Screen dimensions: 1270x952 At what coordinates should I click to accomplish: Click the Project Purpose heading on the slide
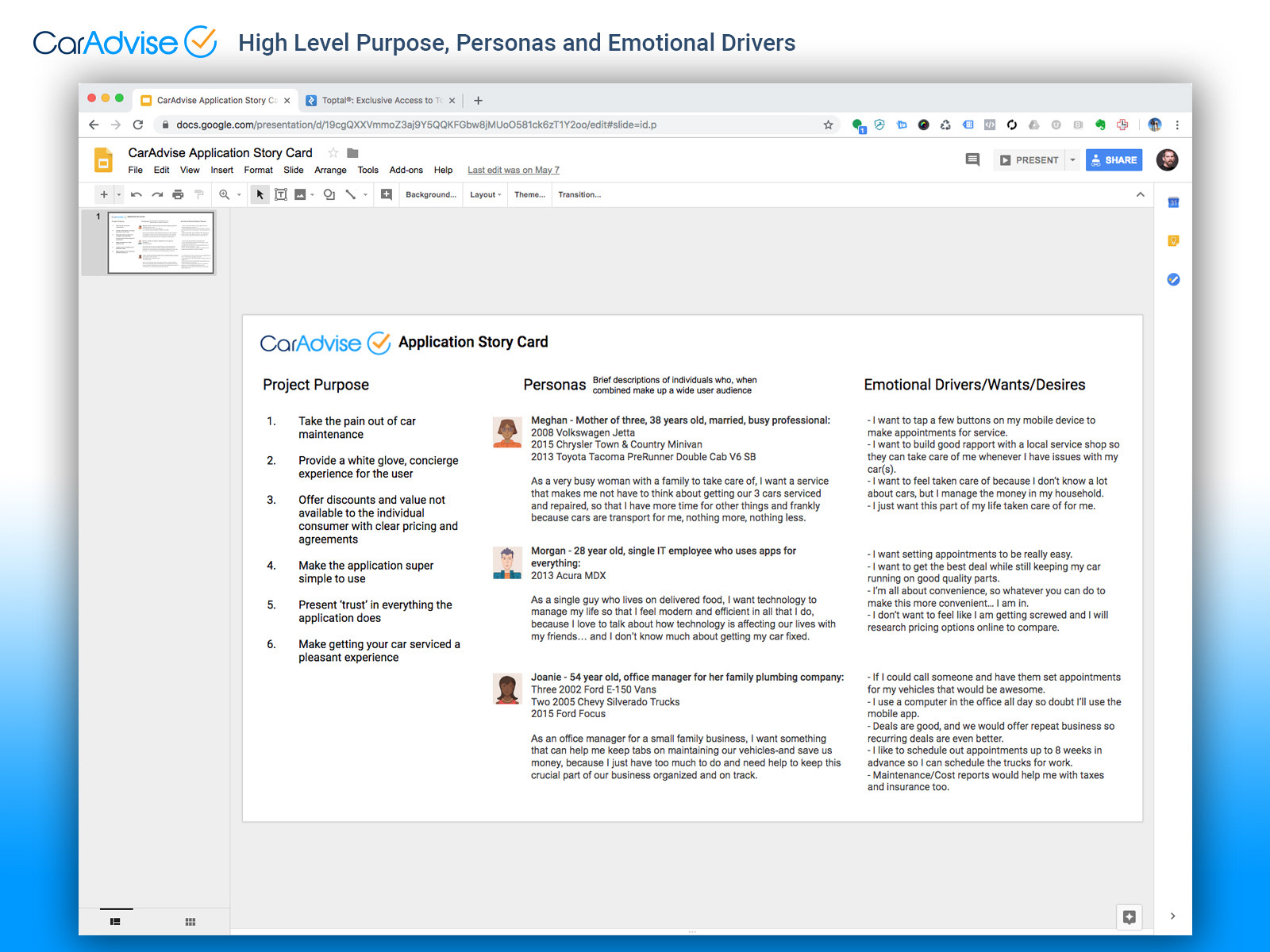[316, 385]
